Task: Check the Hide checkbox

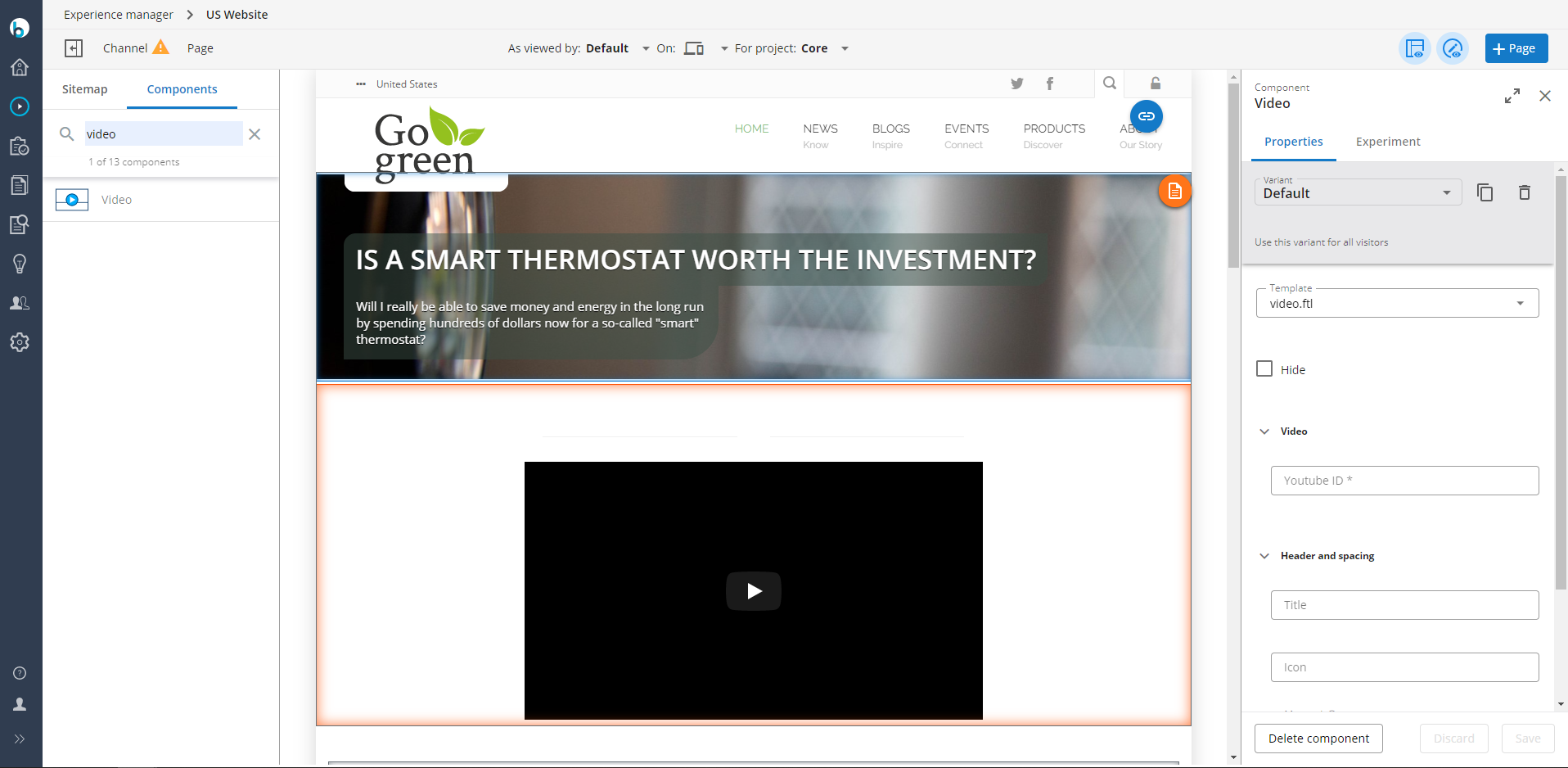Action: [1264, 369]
